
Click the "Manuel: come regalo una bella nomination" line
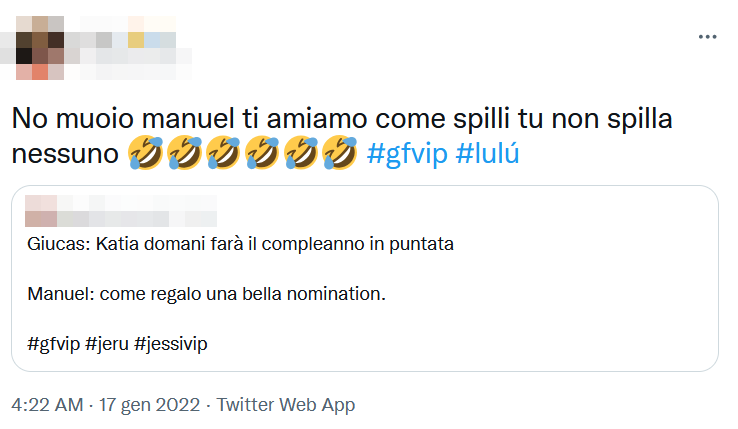point(206,295)
